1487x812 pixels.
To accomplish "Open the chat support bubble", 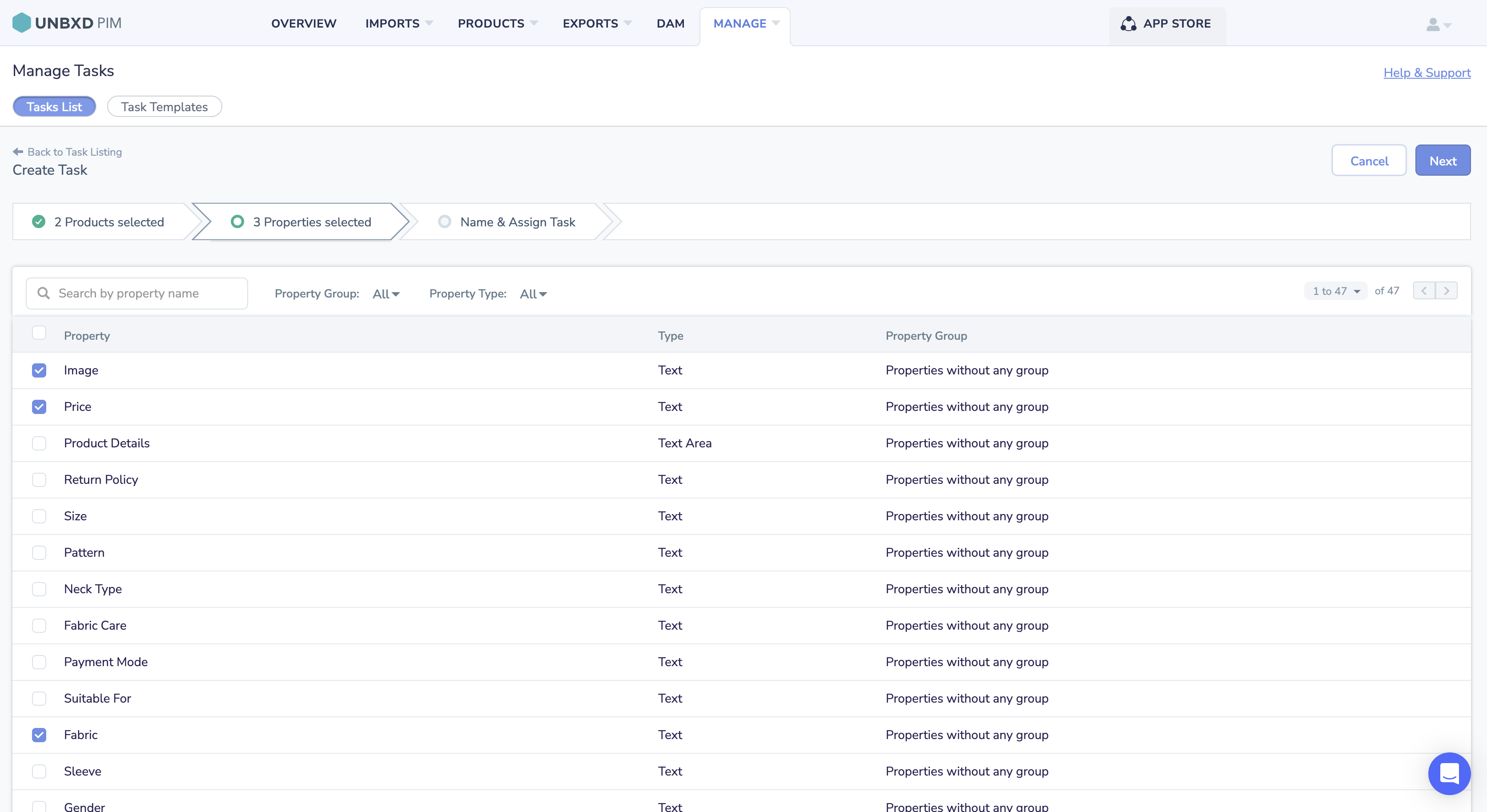I will tap(1449, 773).
